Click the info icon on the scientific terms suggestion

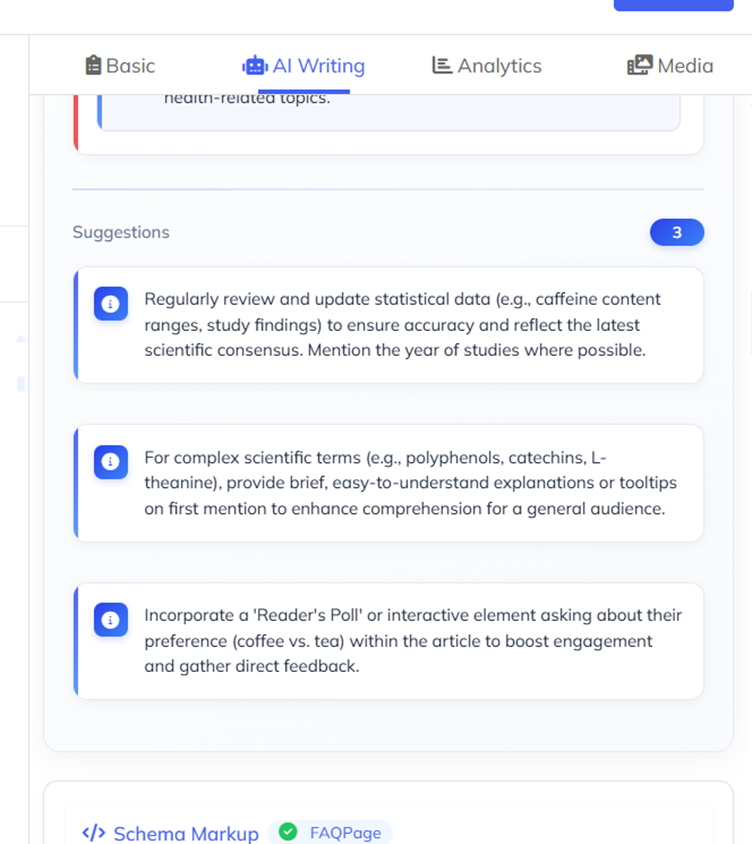tap(111, 462)
